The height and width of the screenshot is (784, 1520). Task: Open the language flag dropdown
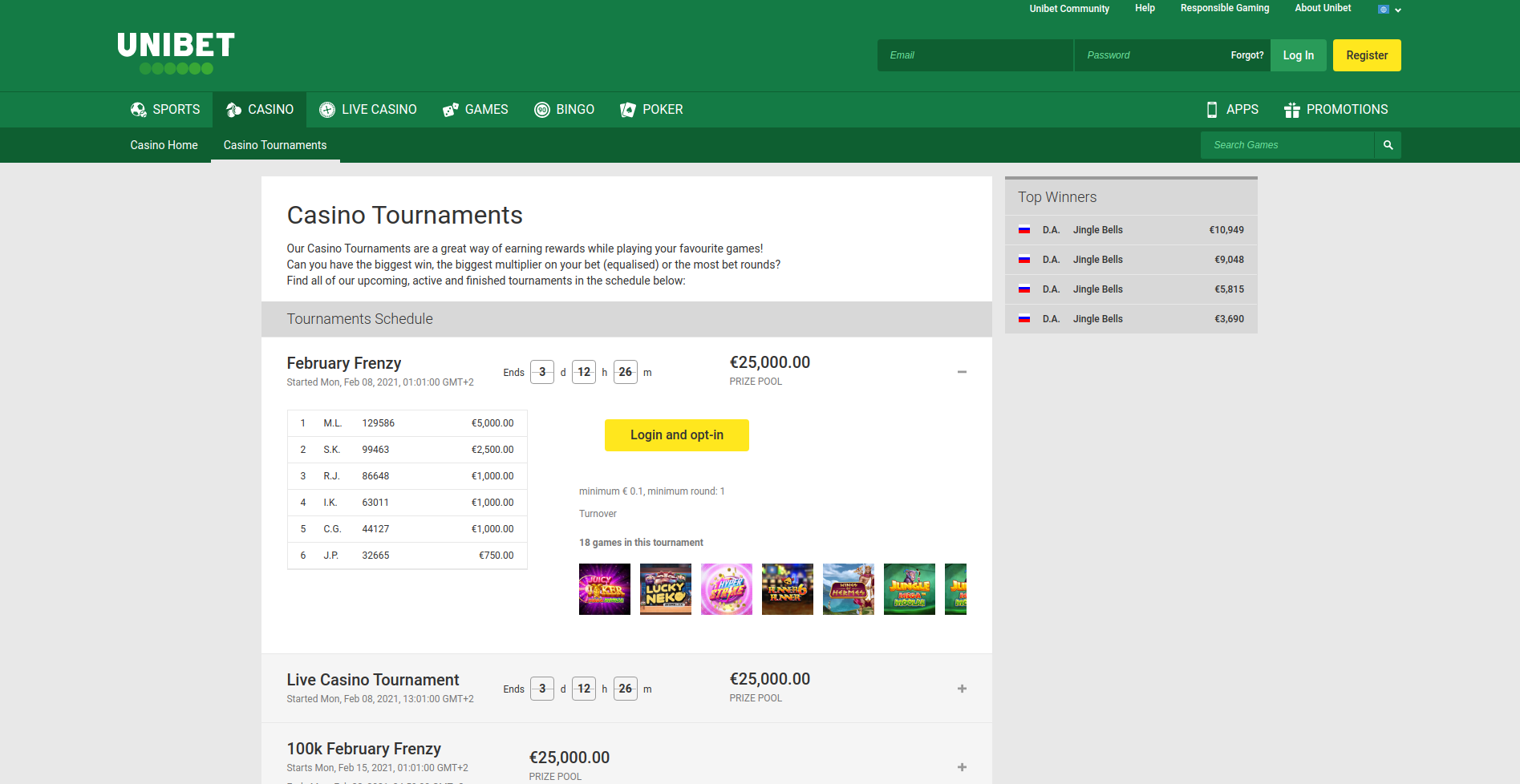pos(1389,10)
